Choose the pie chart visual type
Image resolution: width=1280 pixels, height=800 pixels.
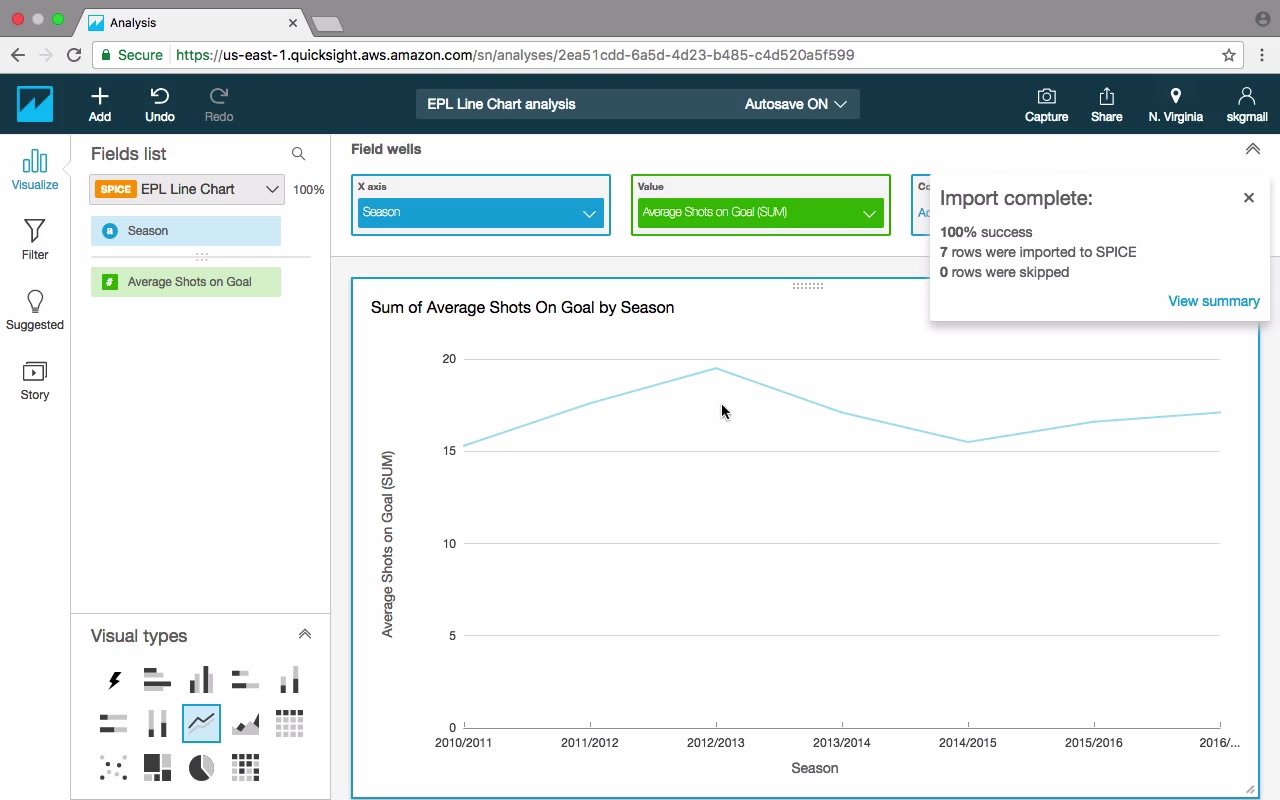[201, 767]
